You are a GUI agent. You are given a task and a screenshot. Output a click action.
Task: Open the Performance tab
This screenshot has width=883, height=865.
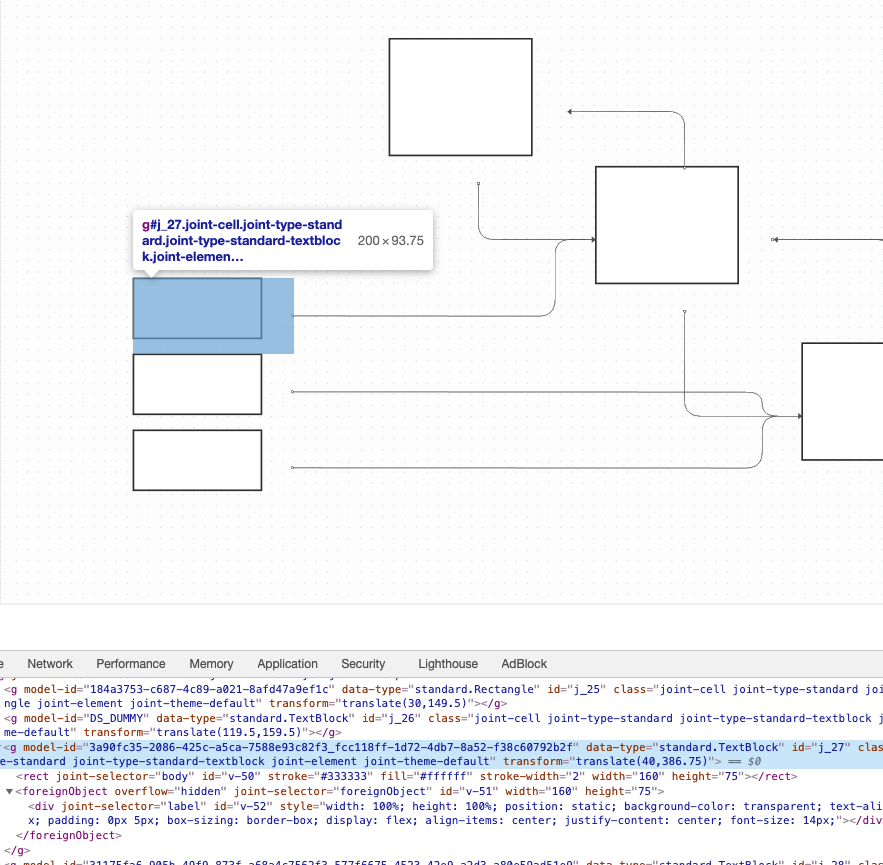point(130,663)
